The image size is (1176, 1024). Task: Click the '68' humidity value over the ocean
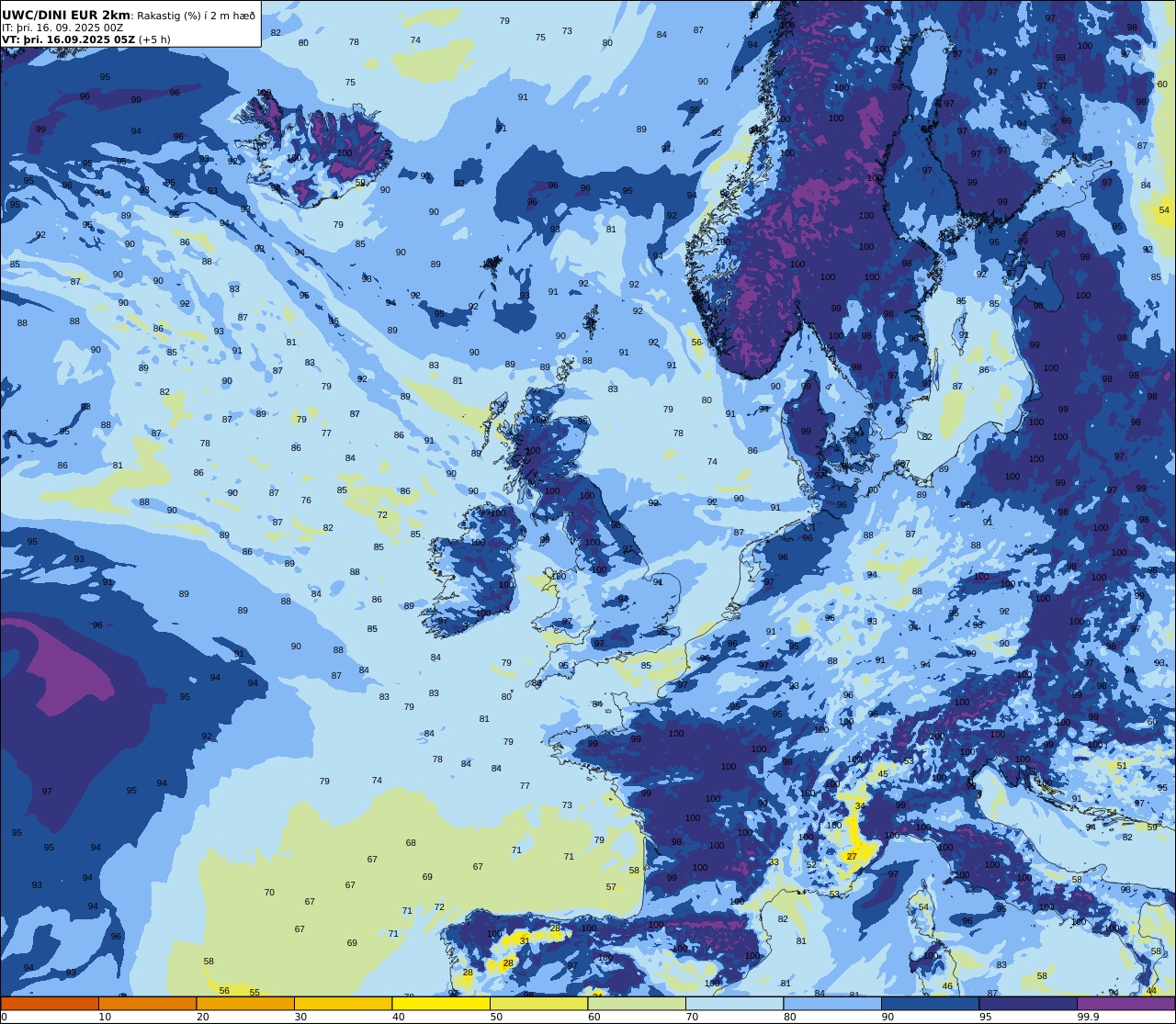click(411, 843)
